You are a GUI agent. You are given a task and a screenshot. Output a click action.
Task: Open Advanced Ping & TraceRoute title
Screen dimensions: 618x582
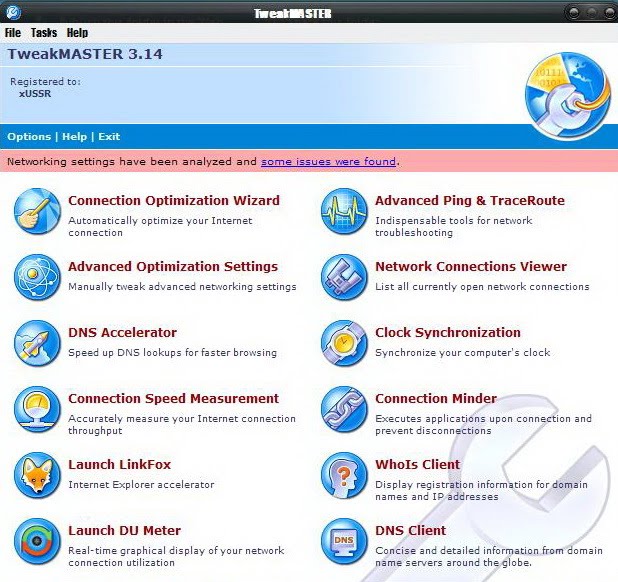pos(470,201)
